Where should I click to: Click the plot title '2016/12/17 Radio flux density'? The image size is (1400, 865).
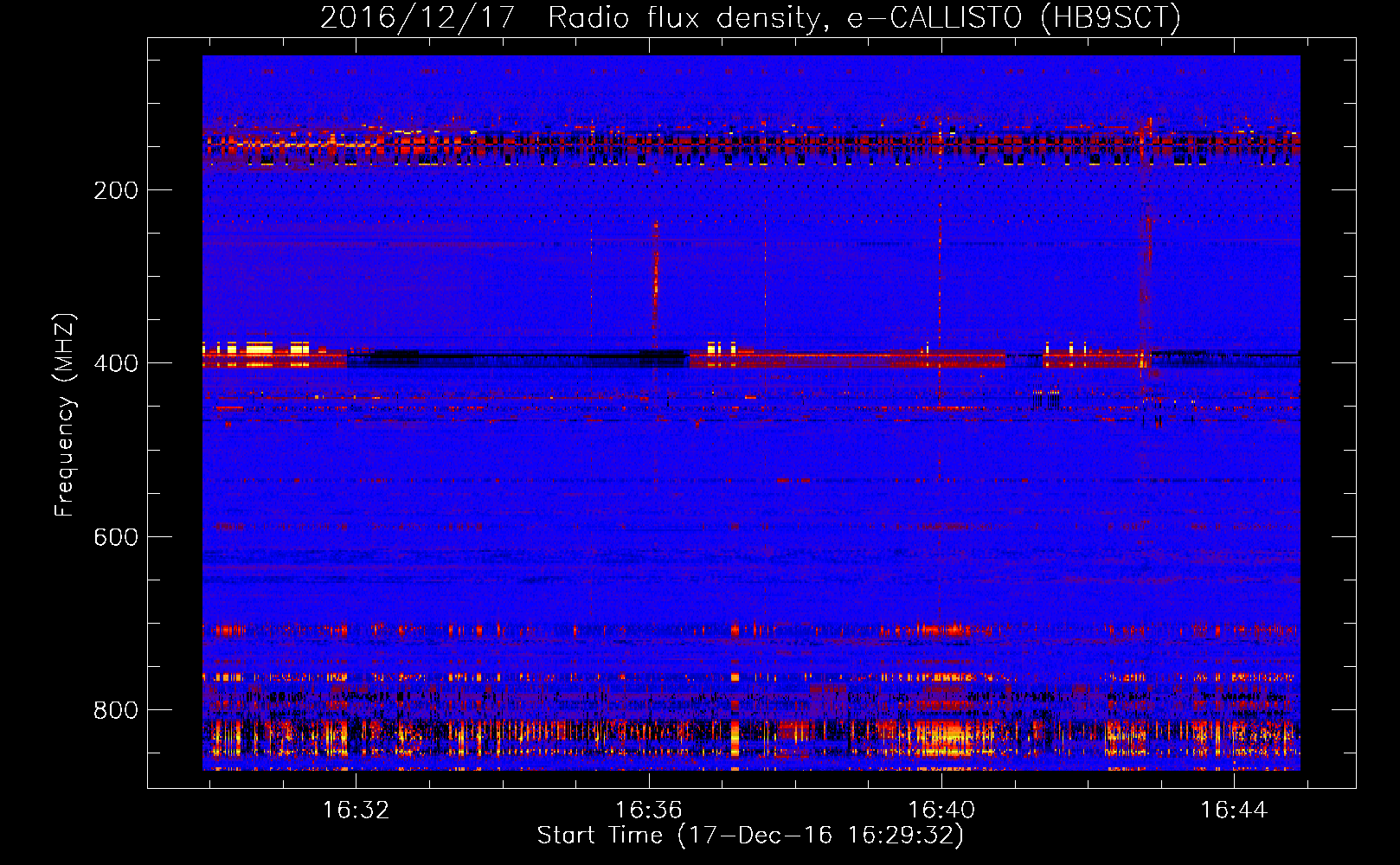pyautogui.click(x=750, y=17)
